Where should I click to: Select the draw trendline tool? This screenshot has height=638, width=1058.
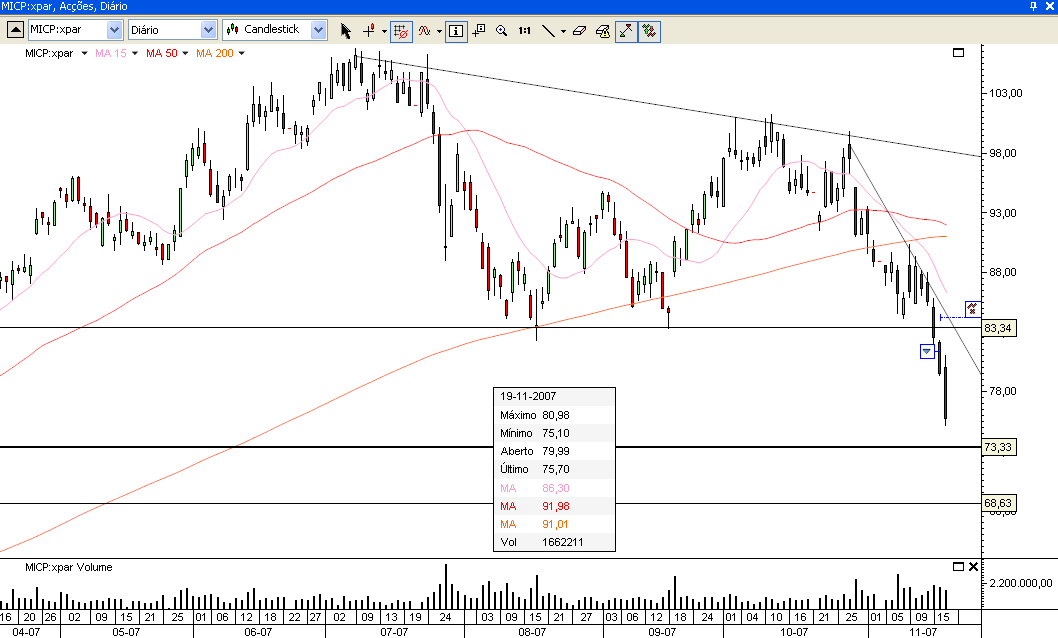[x=549, y=31]
